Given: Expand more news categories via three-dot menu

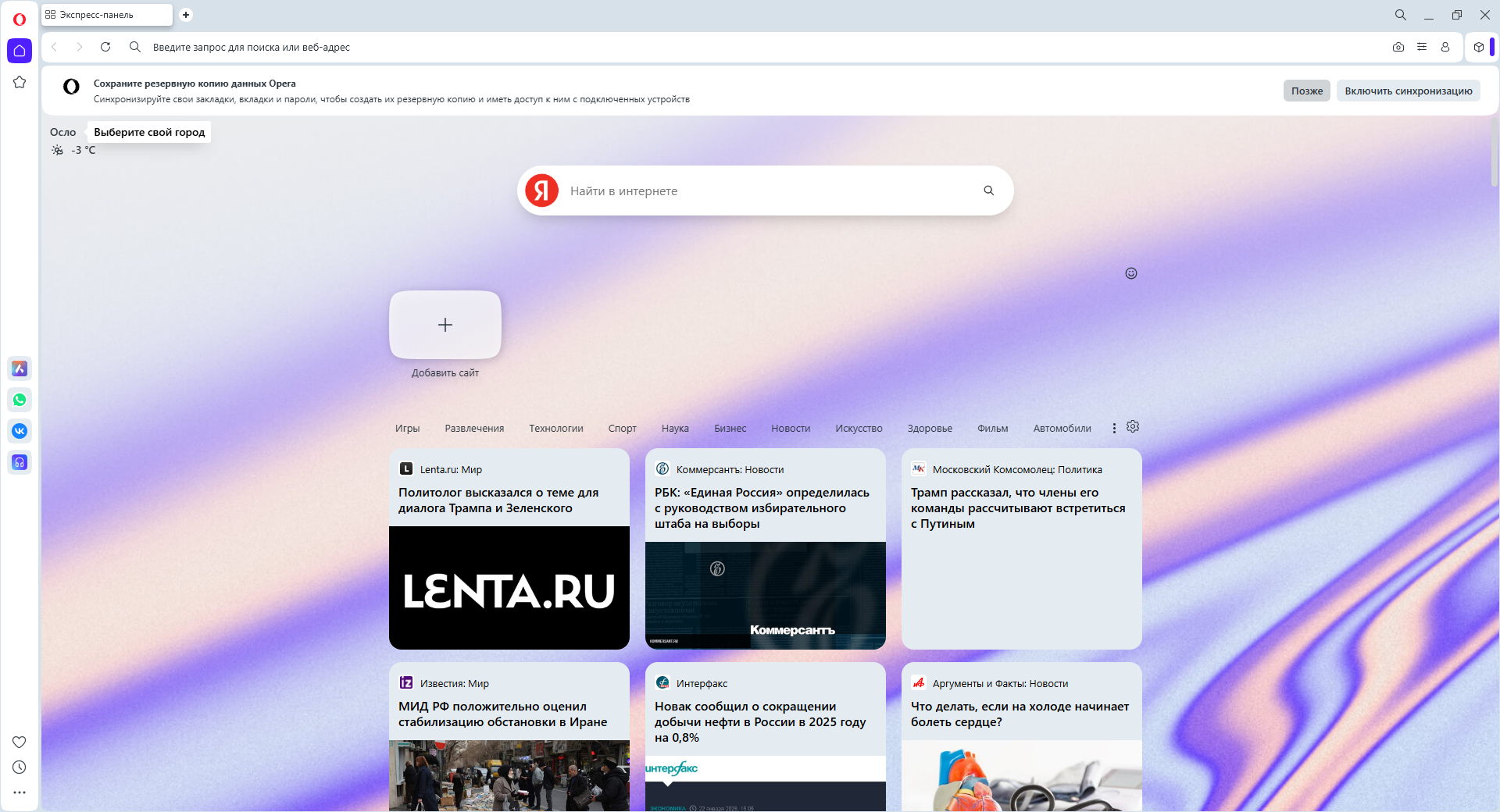Looking at the screenshot, I should pos(1114,427).
